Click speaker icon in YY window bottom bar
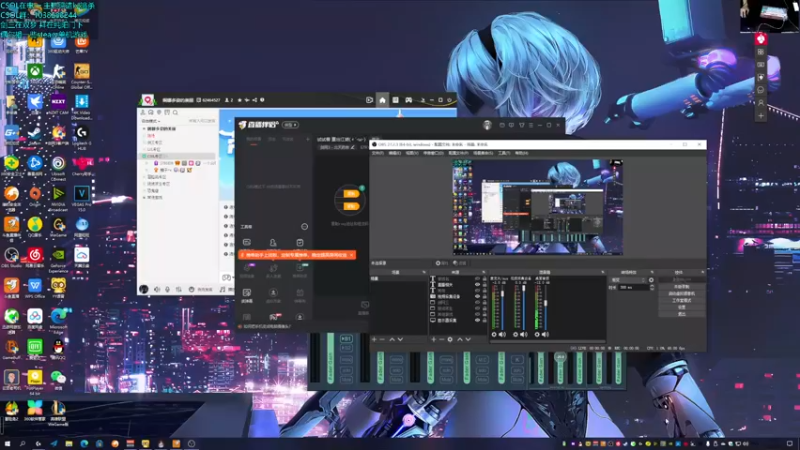The image size is (800, 450). coord(157,289)
